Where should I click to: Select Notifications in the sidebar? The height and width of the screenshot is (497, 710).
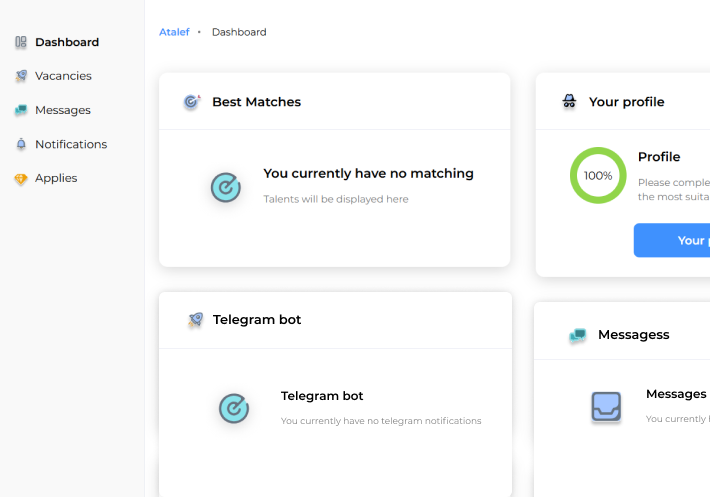pos(71,144)
